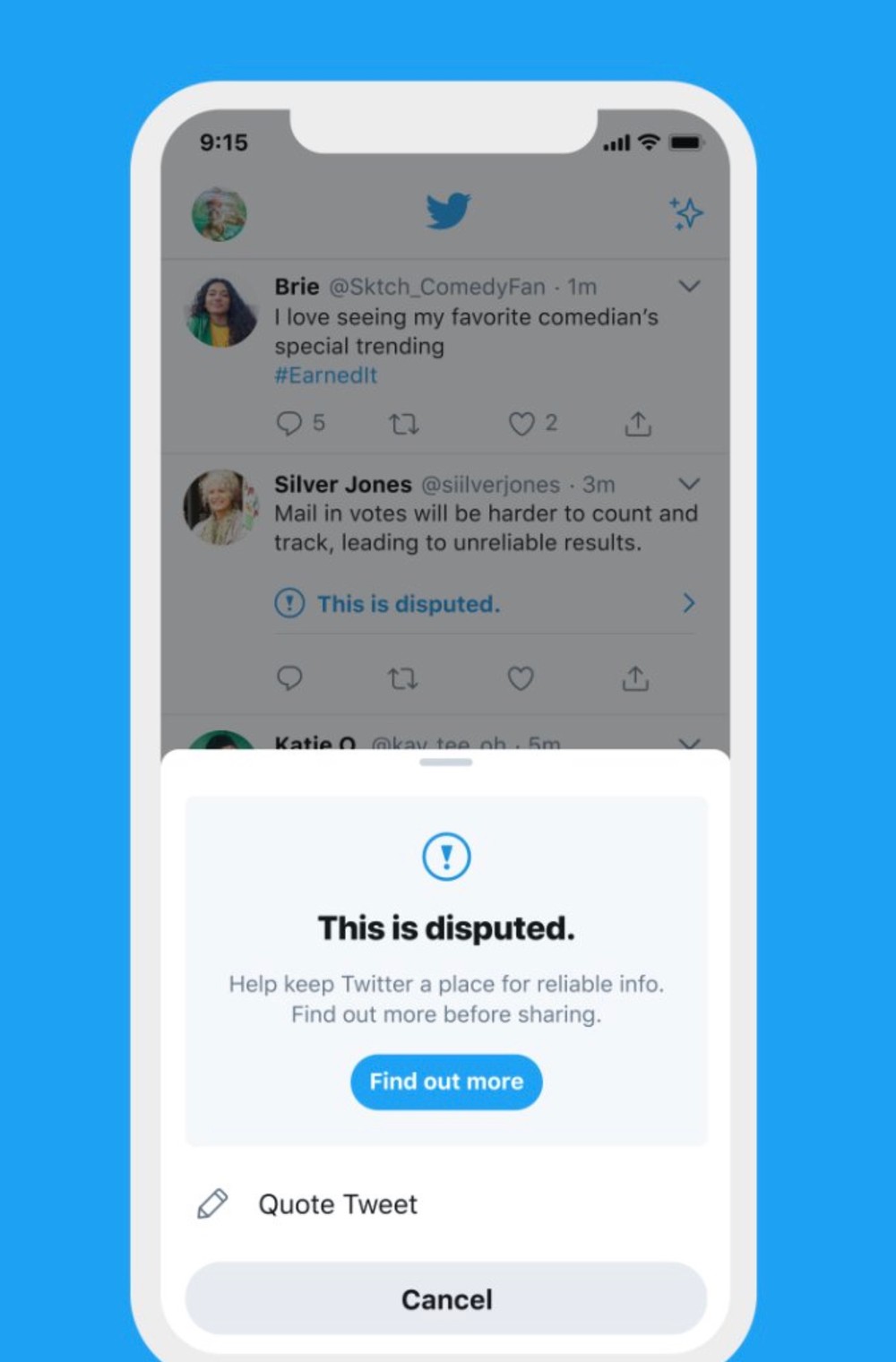The image size is (896, 1362).
Task: Expand the 'This is disputed' chevron arrow
Action: tap(688, 603)
